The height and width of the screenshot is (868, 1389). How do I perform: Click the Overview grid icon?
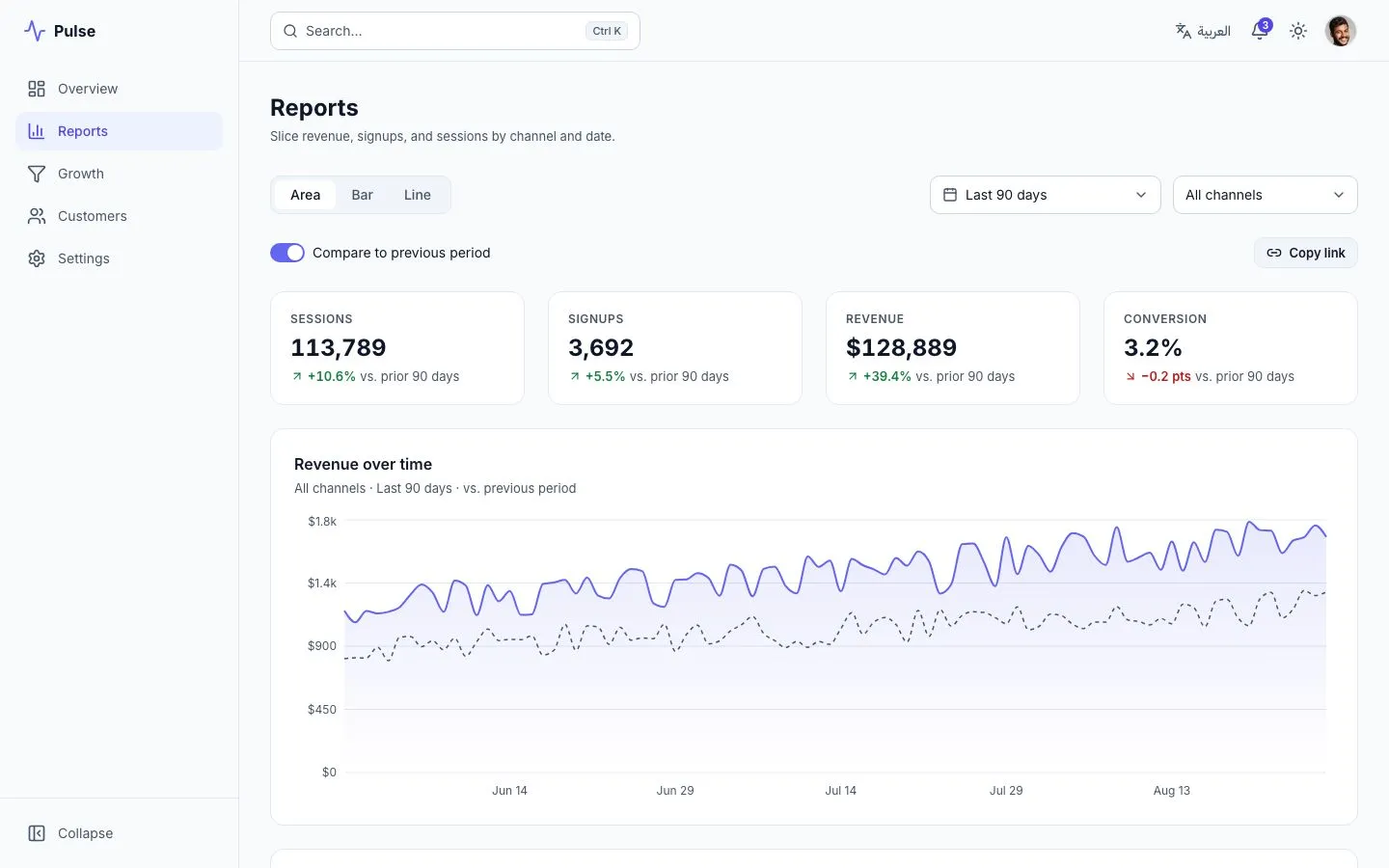tap(37, 89)
